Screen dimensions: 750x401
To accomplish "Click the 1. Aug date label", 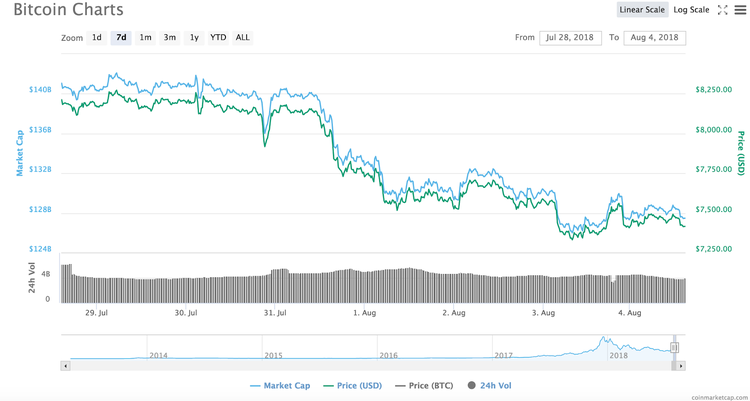I will pos(364,313).
